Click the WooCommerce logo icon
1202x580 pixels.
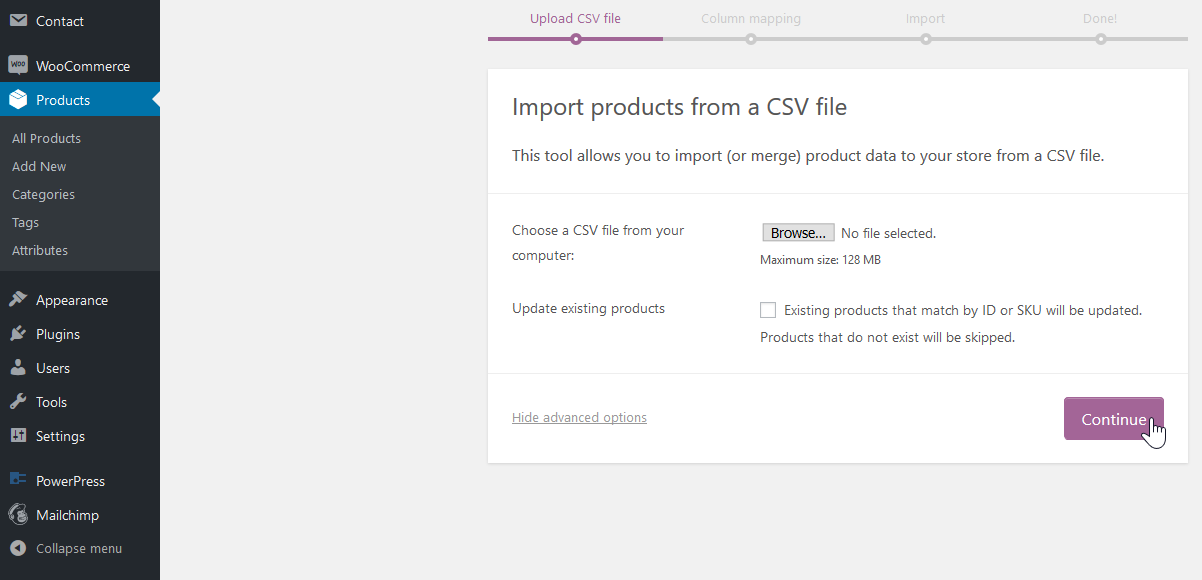pyautogui.click(x=18, y=66)
